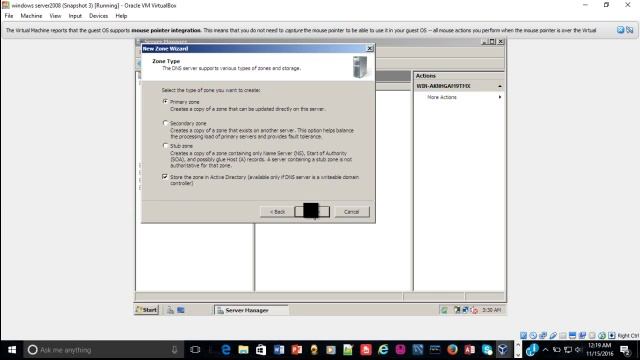This screenshot has width=640, height=360.
Task: Launch Microsoft Edge from the taskbar
Action: click(226, 350)
